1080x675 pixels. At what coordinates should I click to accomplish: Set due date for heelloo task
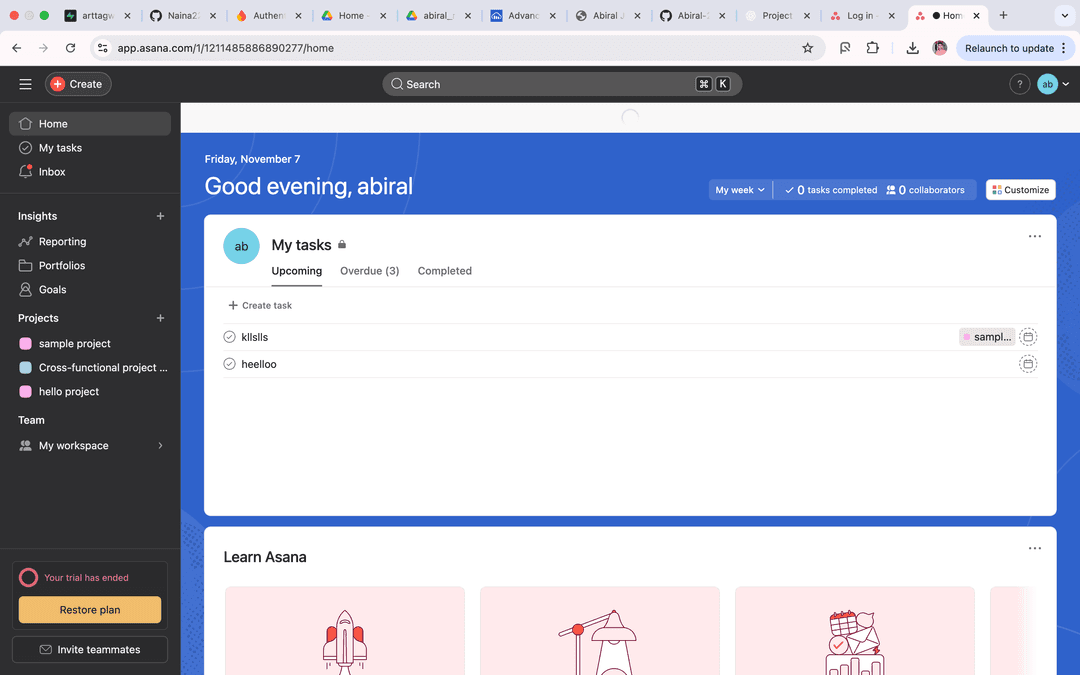(x=1028, y=364)
